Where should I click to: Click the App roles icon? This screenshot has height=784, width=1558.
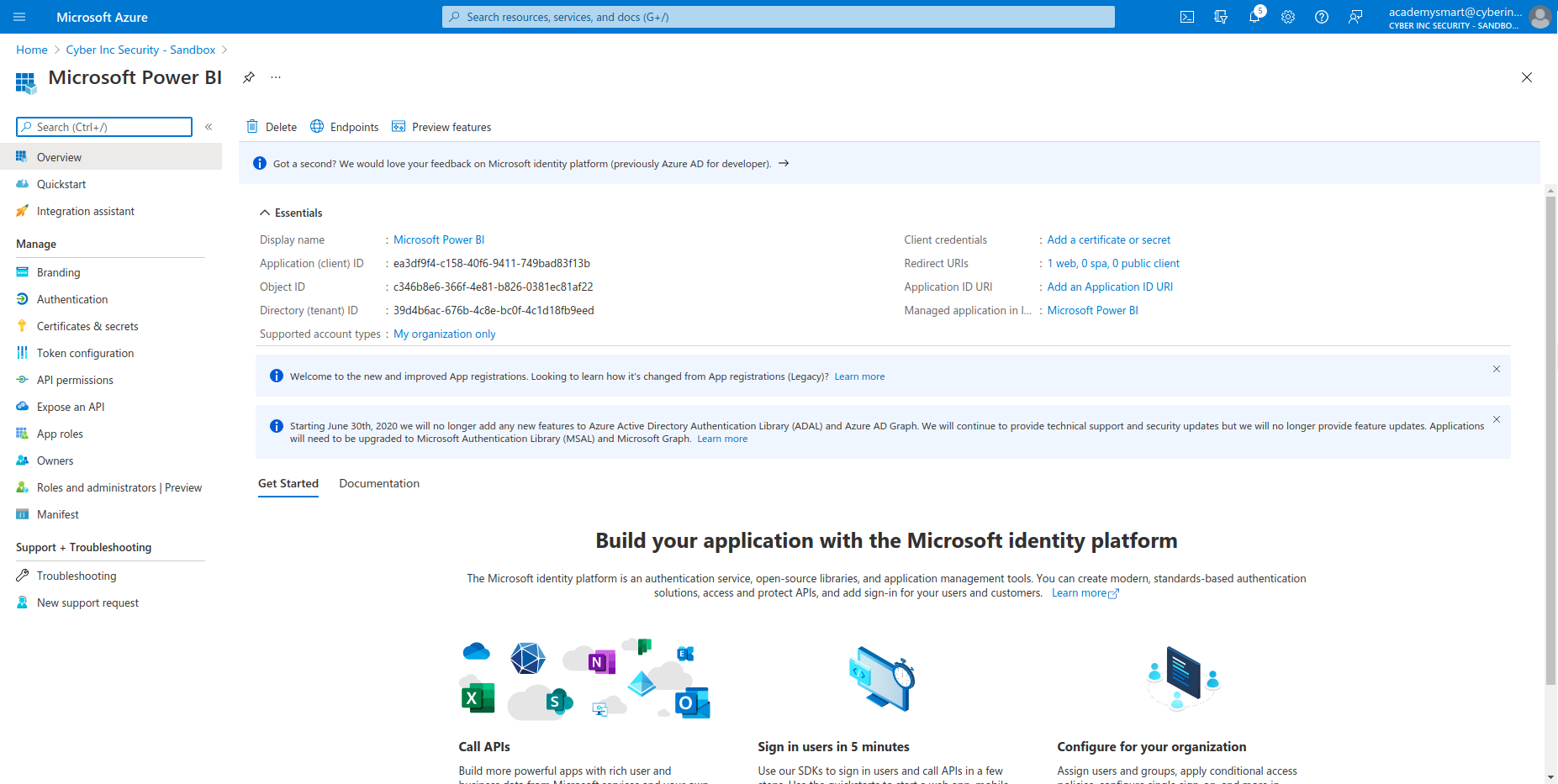[23, 434]
